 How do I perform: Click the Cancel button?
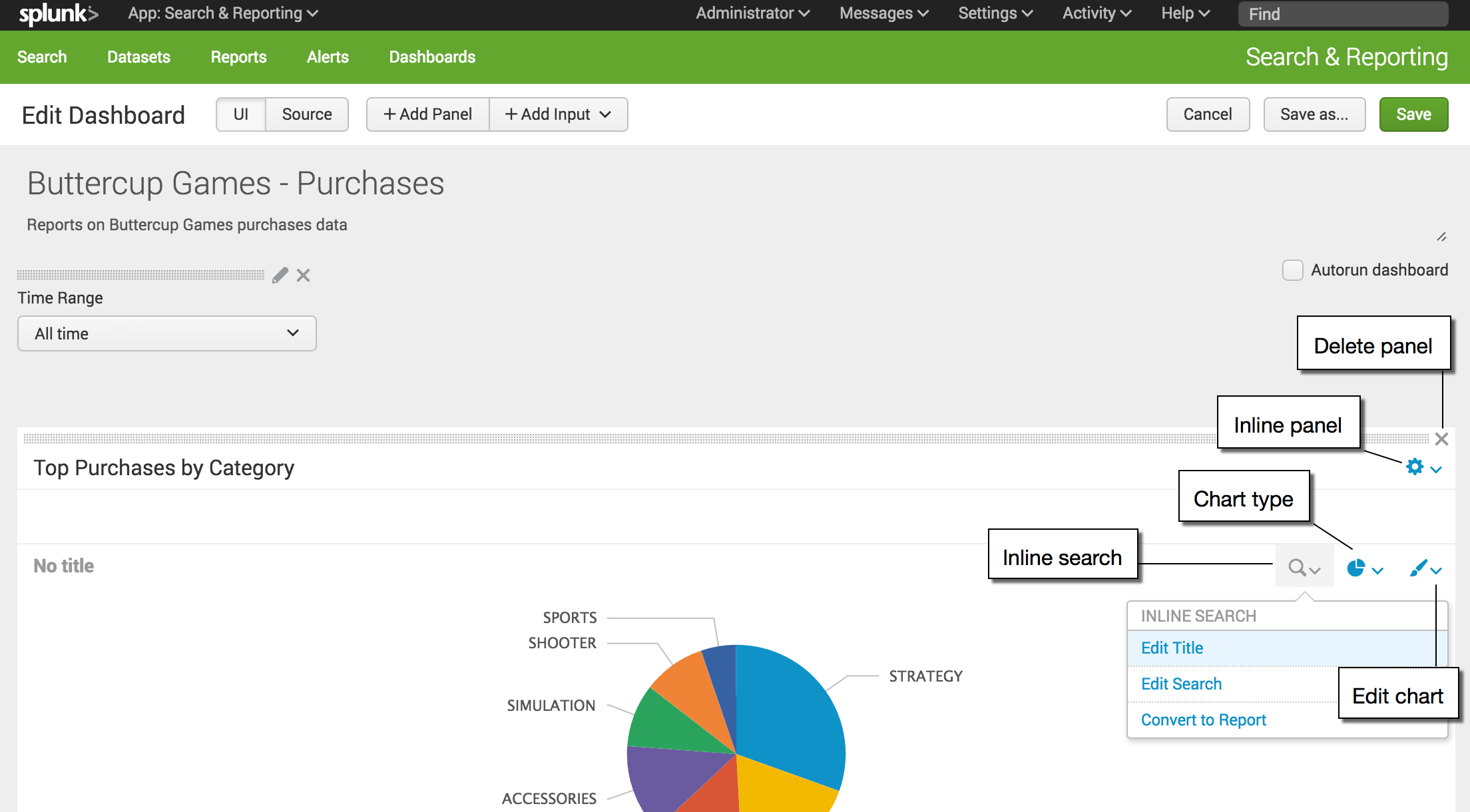coord(1208,114)
